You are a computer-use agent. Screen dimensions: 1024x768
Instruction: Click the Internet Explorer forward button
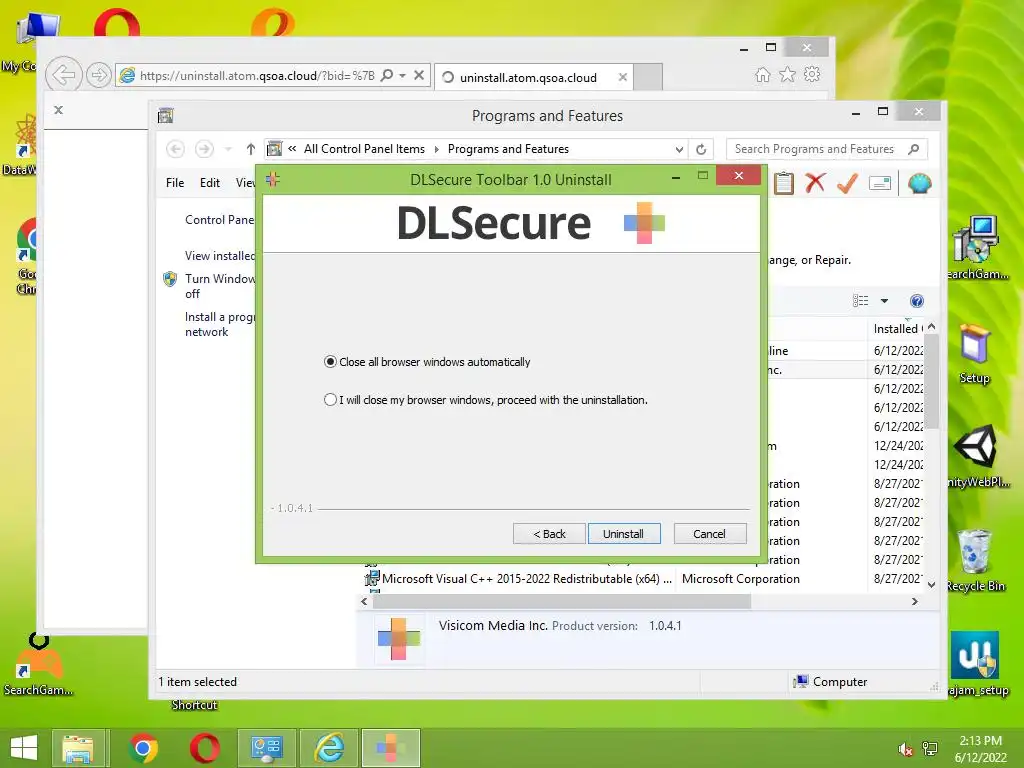[99, 75]
